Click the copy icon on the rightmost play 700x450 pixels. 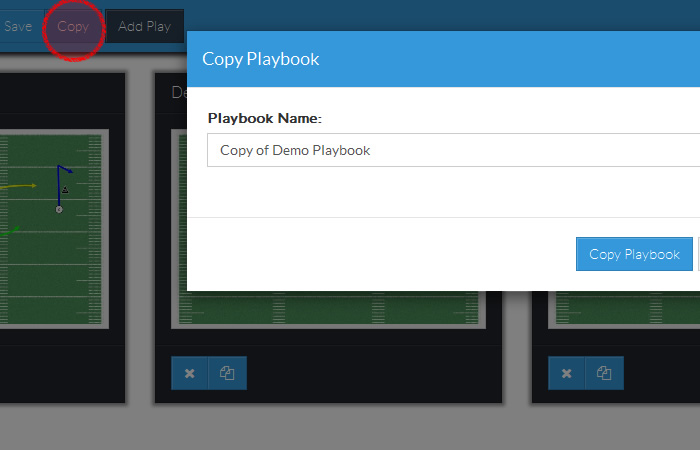604,373
